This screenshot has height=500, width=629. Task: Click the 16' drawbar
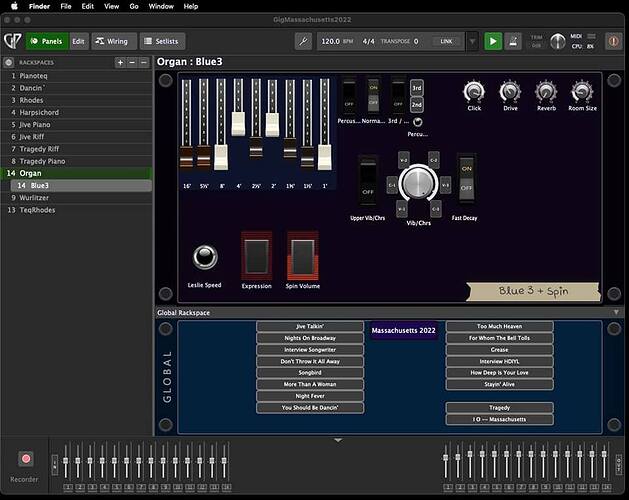pos(187,157)
